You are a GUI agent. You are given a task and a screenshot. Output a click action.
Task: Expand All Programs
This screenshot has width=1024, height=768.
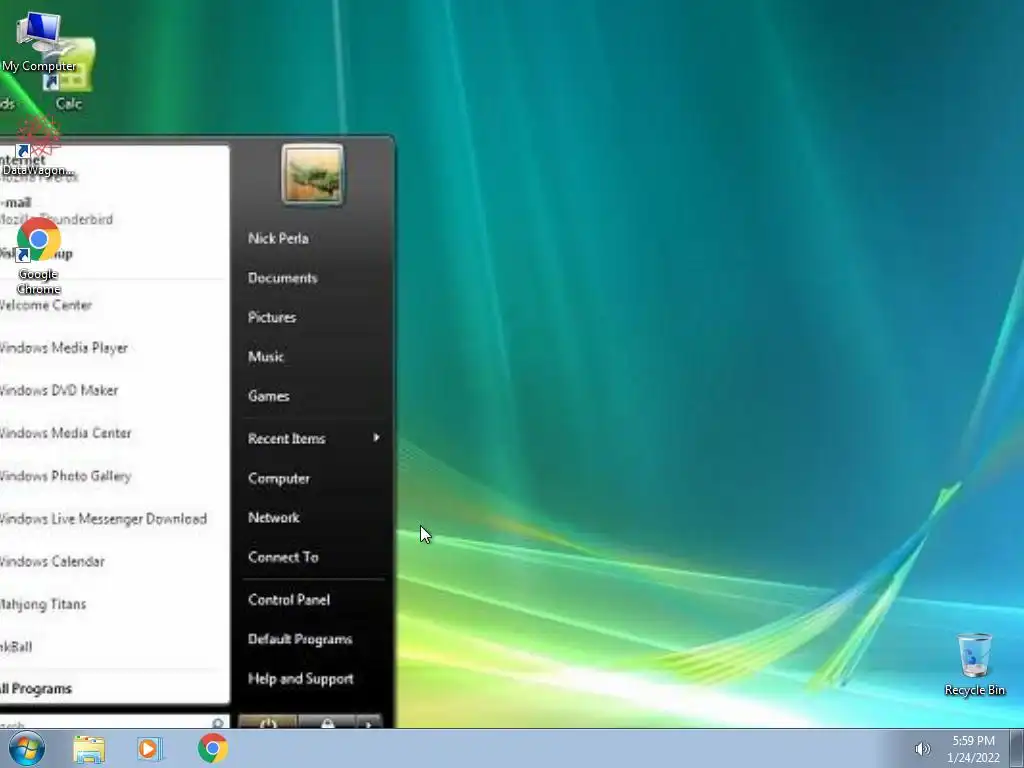(36, 688)
